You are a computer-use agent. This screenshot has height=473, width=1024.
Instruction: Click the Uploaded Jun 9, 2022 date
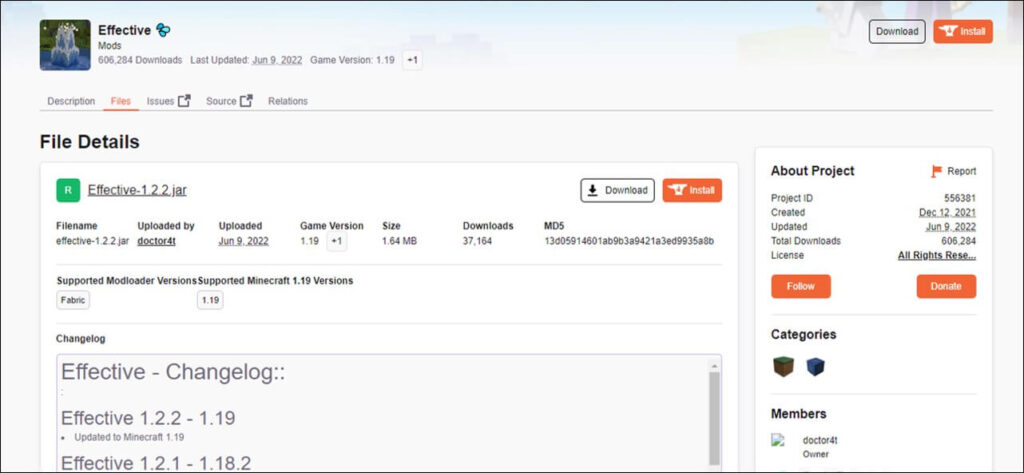pos(244,241)
